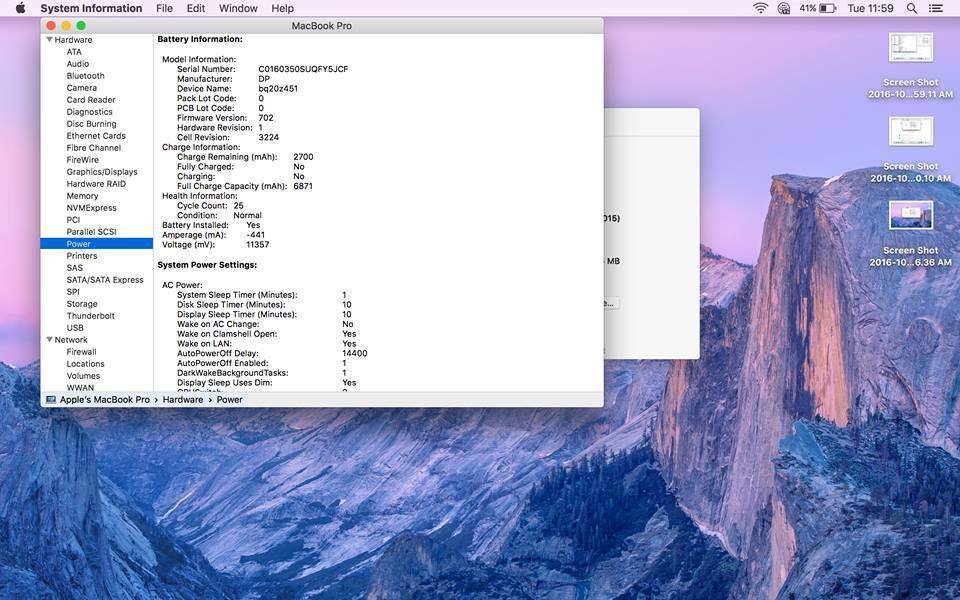Screen dimensions: 960x600
Task: Click the AutoPowerOff Delay value 14400
Action: tap(354, 353)
